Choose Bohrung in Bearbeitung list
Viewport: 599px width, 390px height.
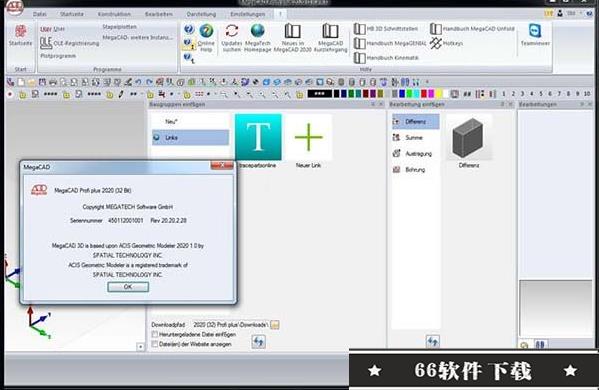tap(415, 170)
